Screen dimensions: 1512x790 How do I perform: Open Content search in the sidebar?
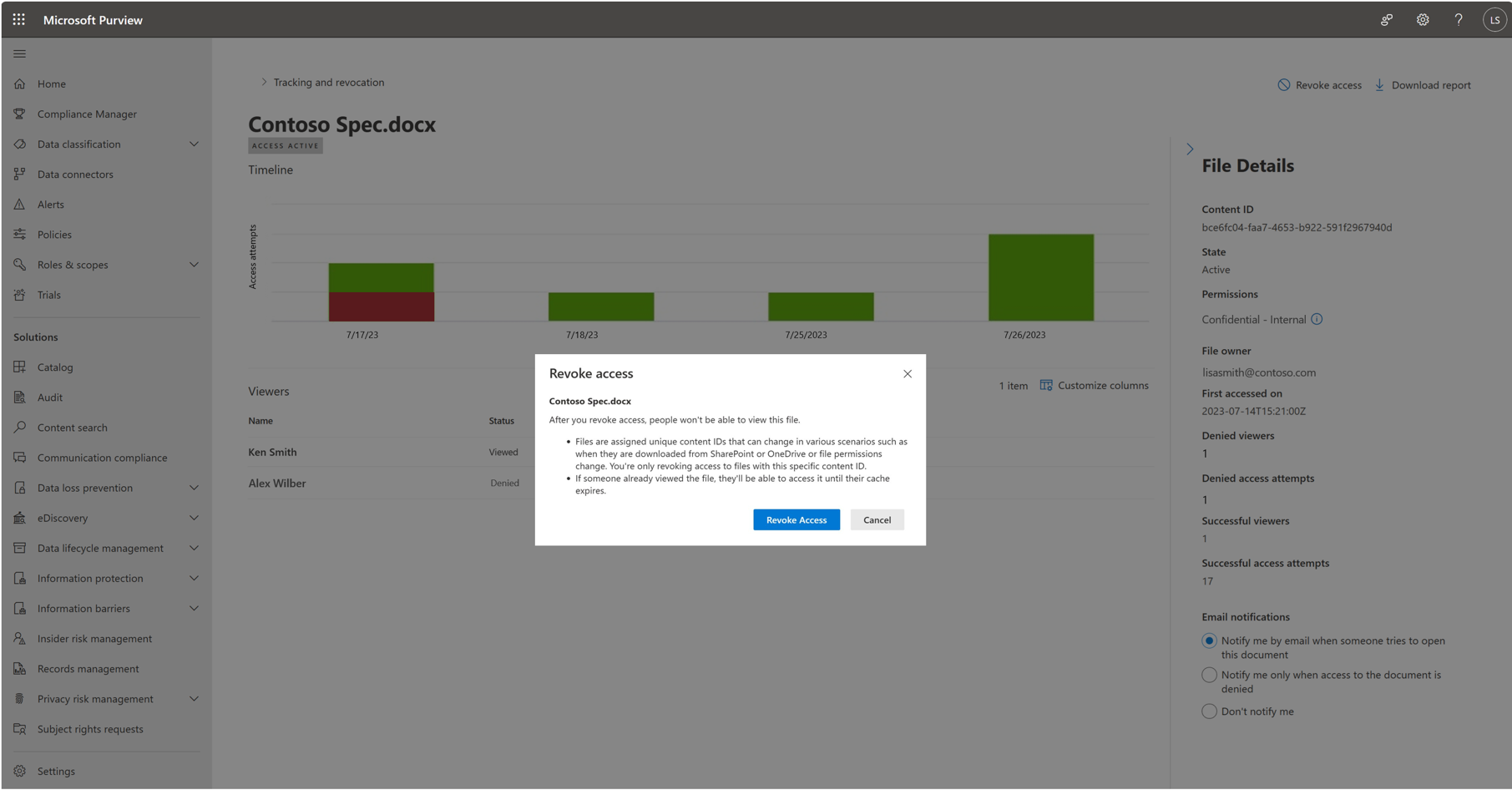click(72, 427)
